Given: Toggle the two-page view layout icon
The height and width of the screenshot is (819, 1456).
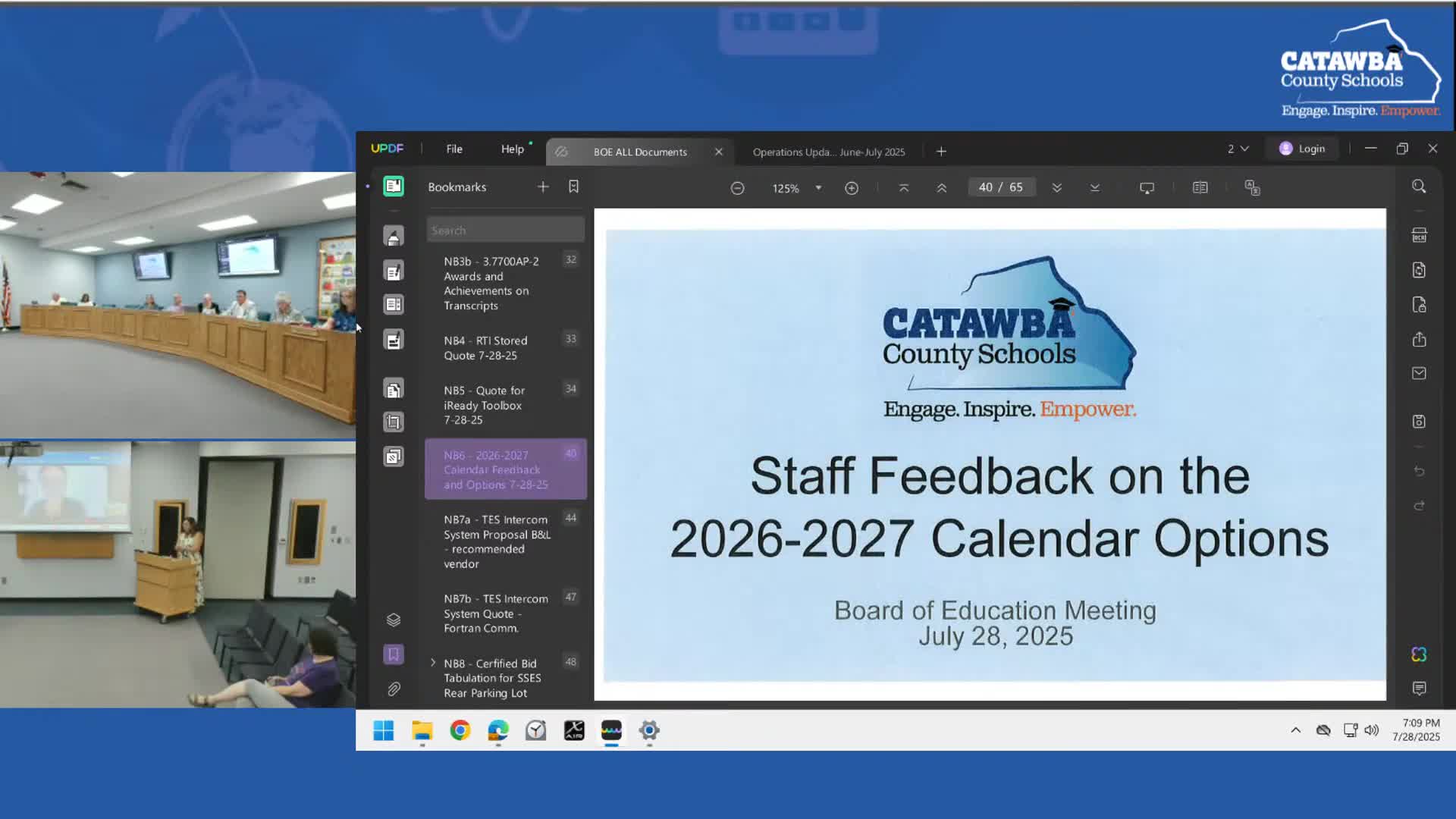Looking at the screenshot, I should point(1200,187).
